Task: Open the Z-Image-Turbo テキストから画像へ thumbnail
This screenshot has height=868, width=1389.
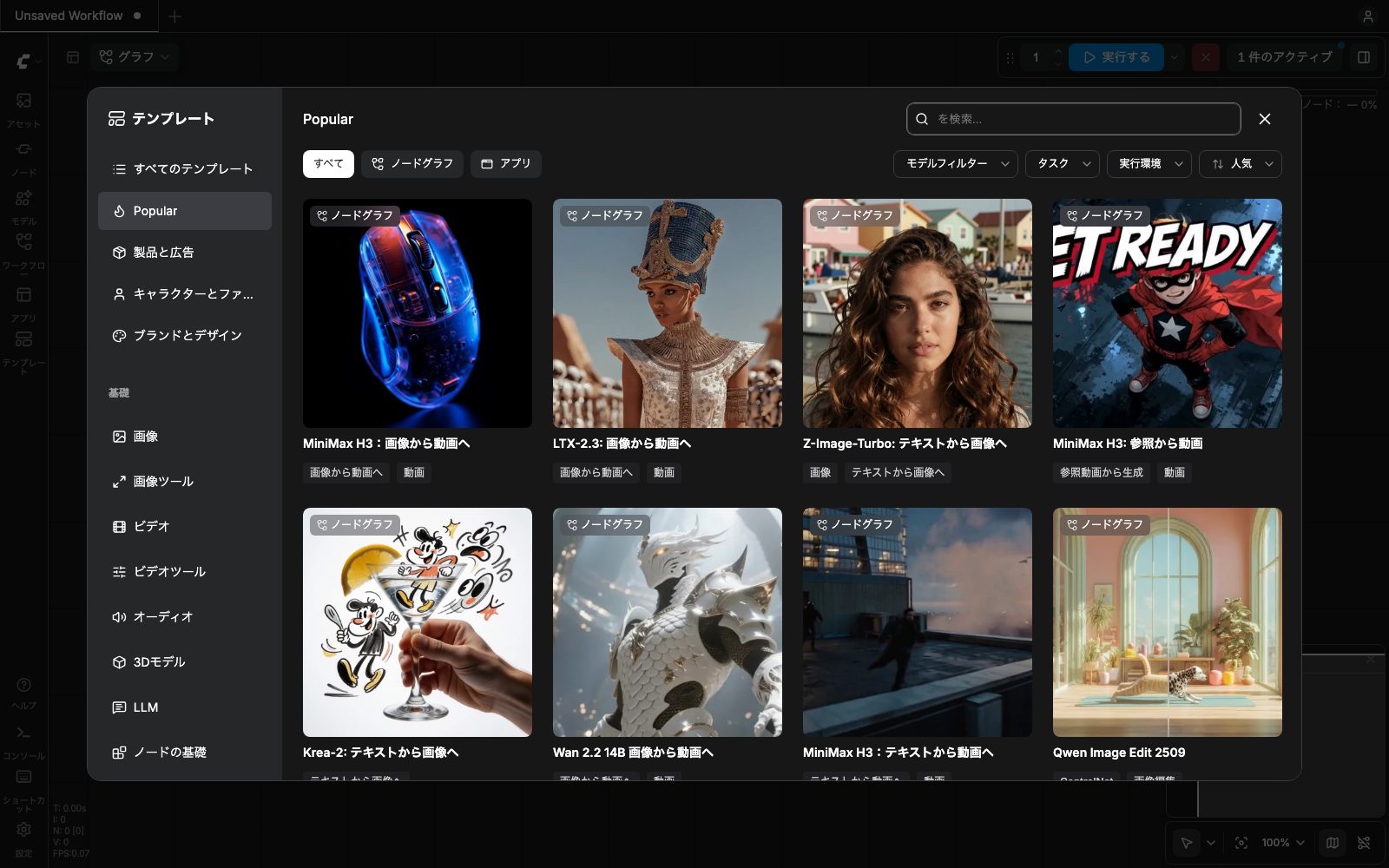Action: tap(918, 313)
